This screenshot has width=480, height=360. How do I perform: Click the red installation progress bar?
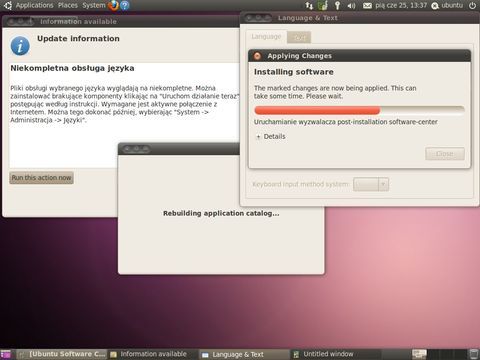[x=359, y=110]
